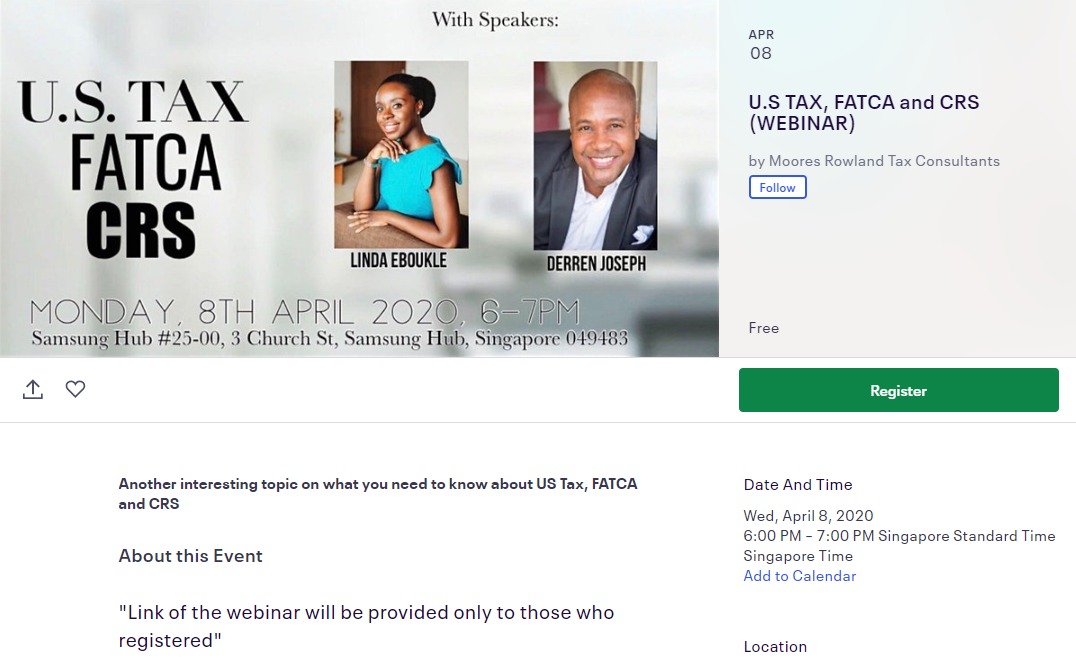1076x658 pixels.
Task: Open the Moores Rowland Tax Consultants organizer link
Action: pos(884,161)
